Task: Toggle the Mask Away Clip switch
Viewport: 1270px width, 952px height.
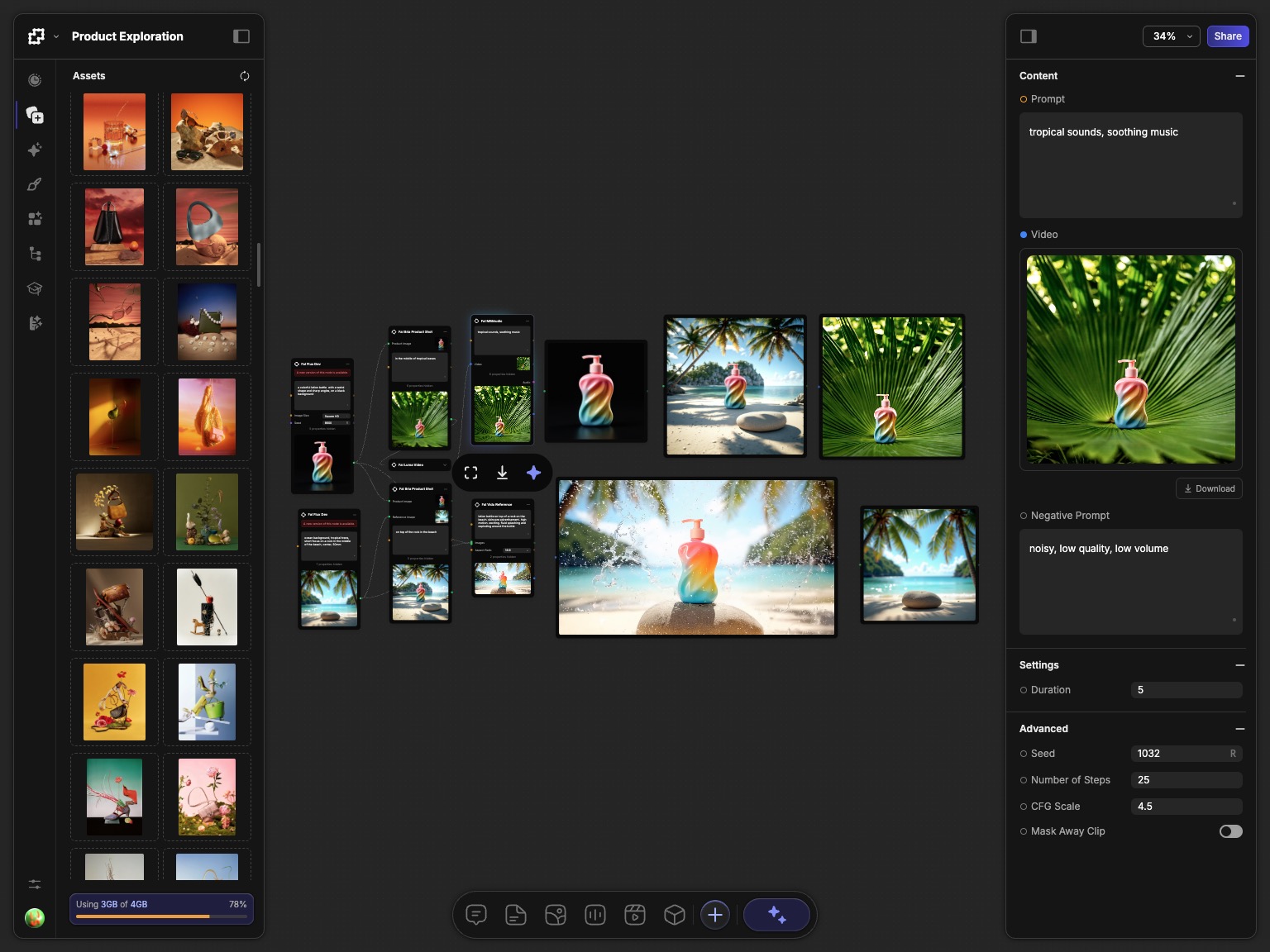Action: (x=1230, y=831)
